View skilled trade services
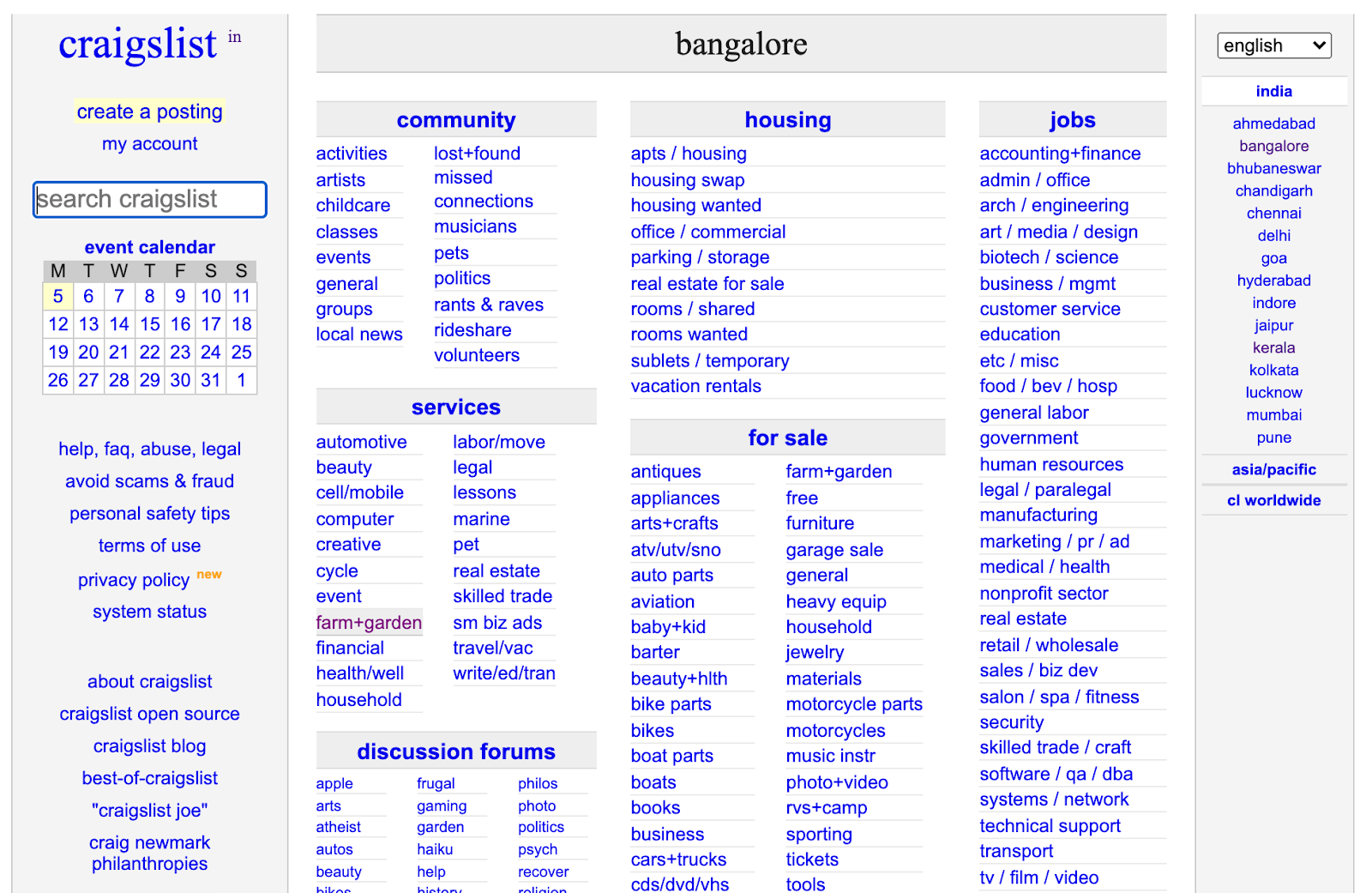Image resolution: width=1372 pixels, height=893 pixels. [x=502, y=596]
